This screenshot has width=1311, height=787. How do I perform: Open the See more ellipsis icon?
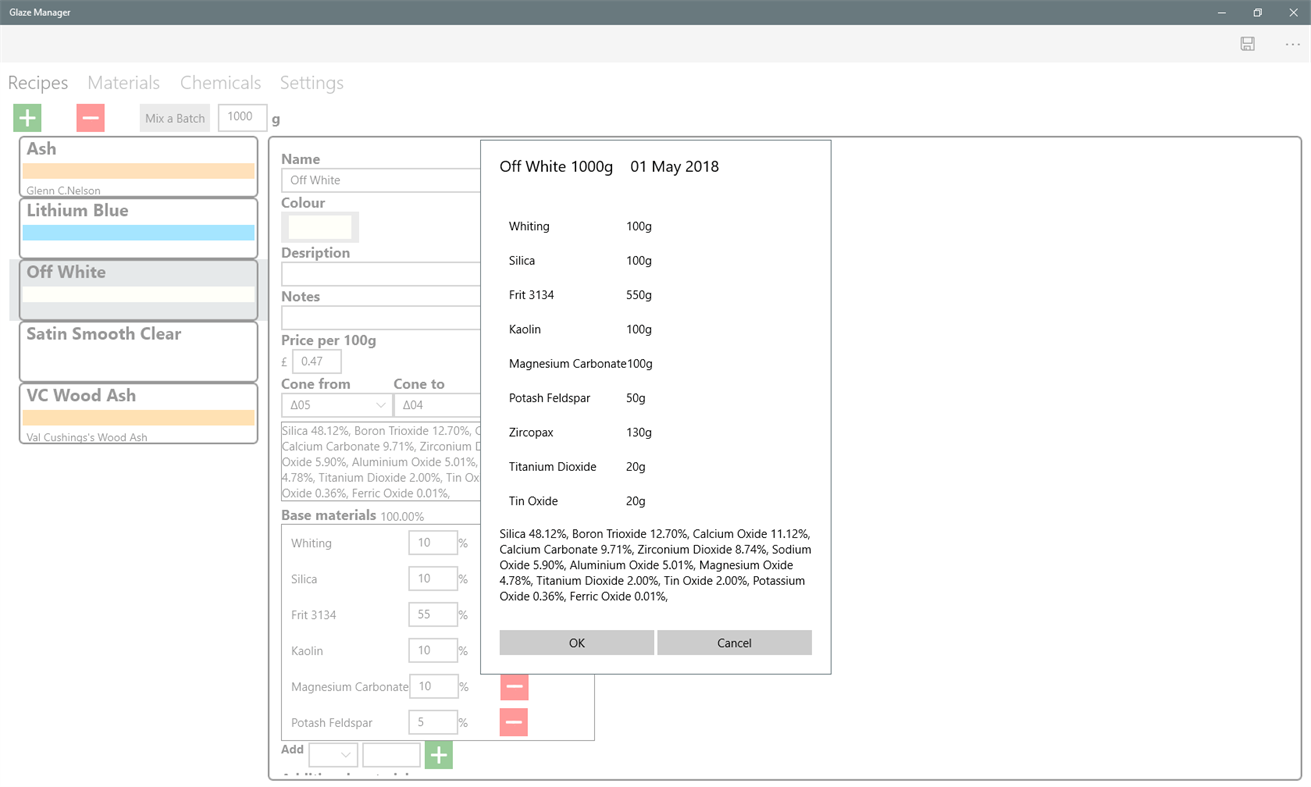[1292, 44]
